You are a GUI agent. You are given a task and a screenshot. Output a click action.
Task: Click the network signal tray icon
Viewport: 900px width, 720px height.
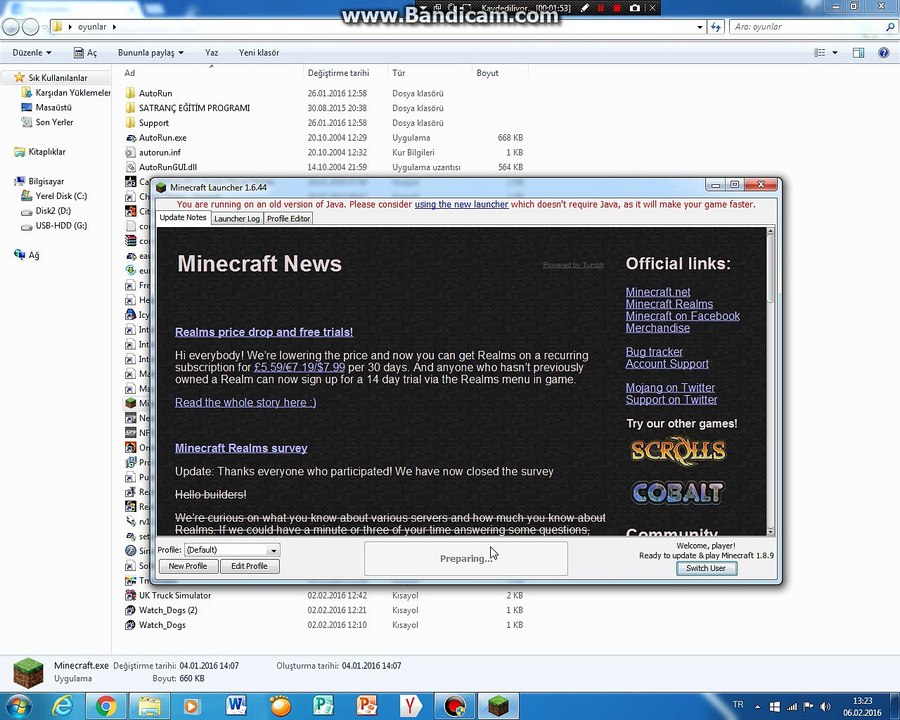792,706
